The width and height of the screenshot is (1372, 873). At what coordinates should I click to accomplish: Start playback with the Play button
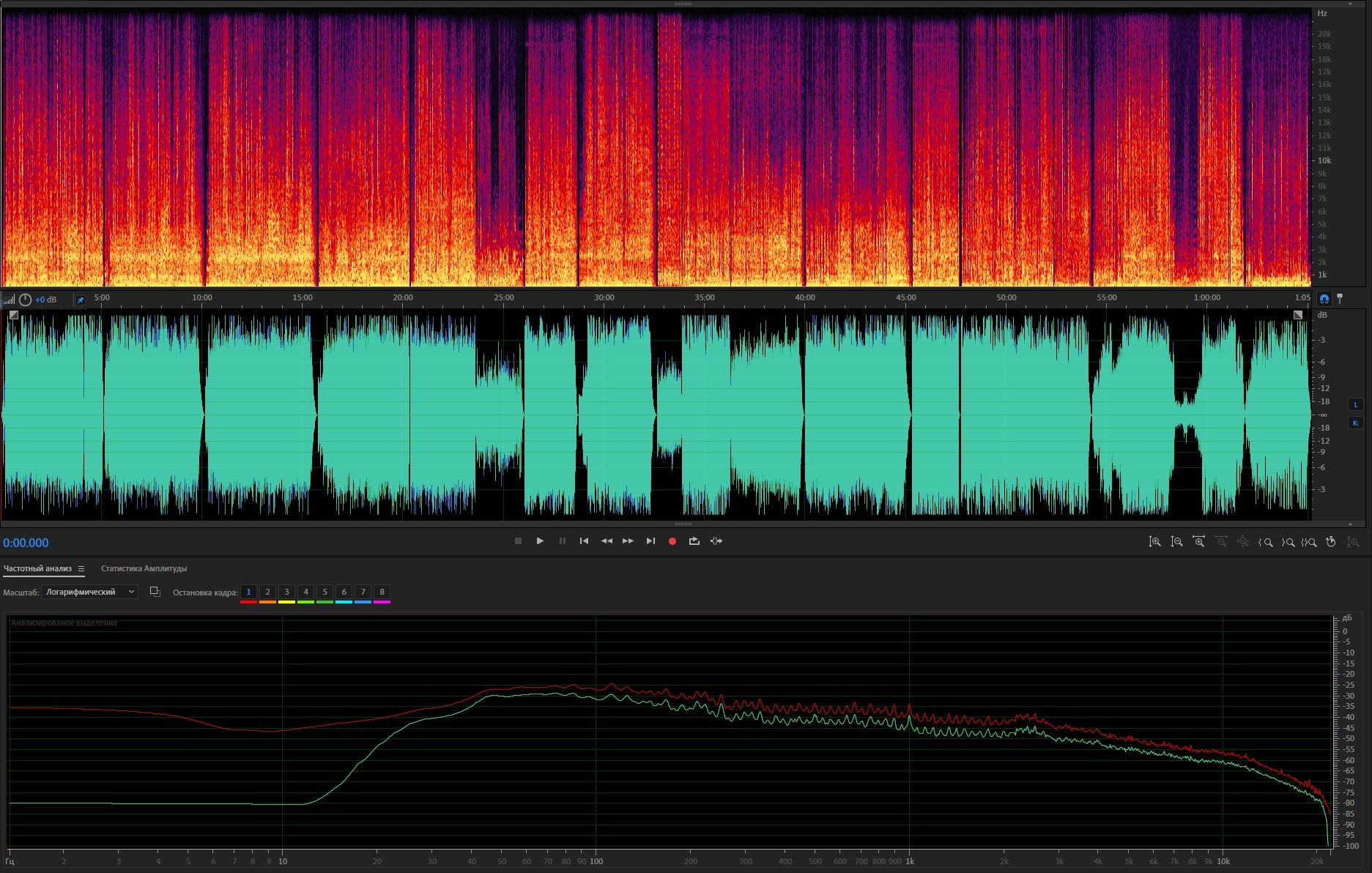coord(540,541)
